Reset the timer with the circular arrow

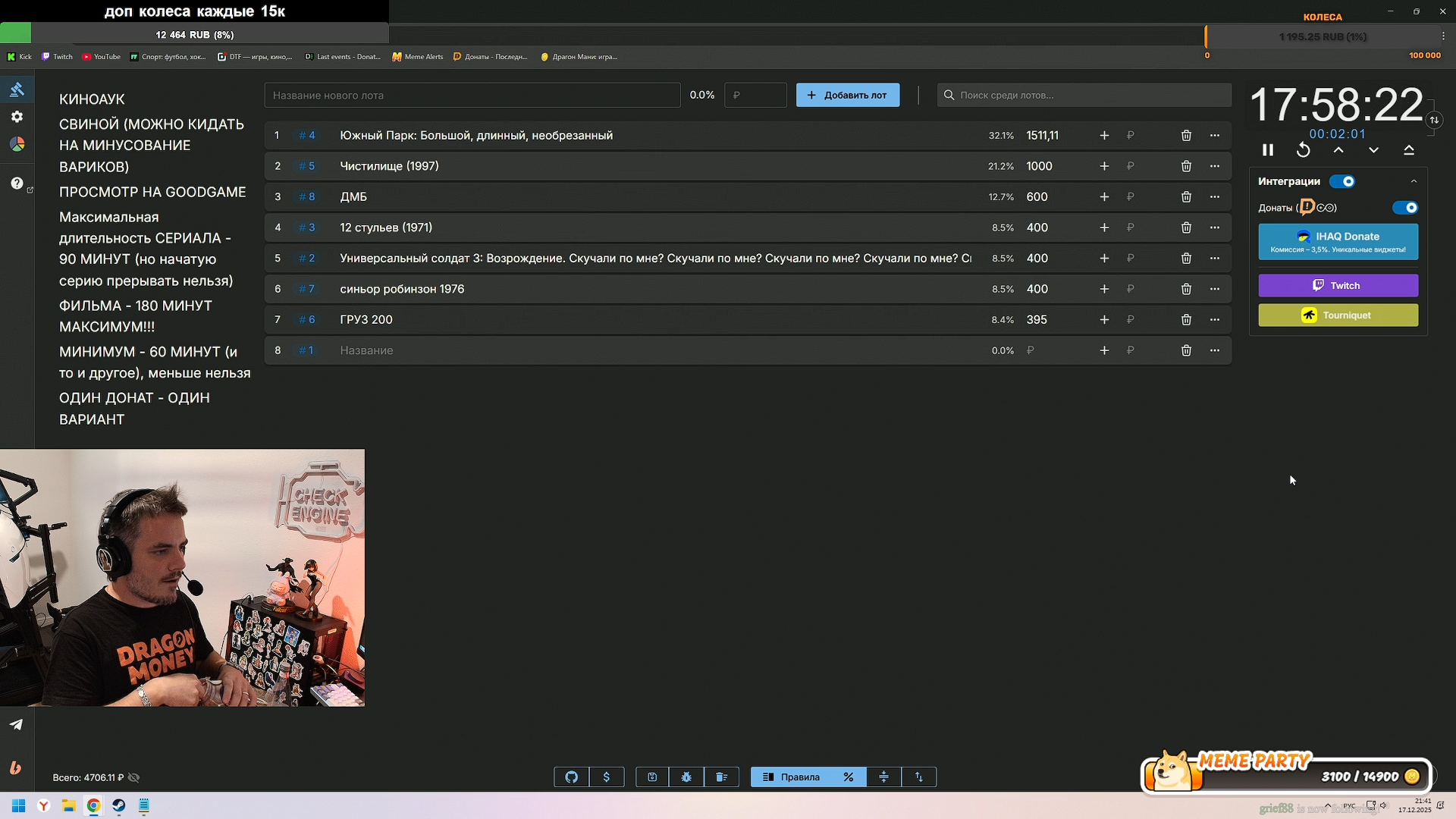(x=1303, y=150)
